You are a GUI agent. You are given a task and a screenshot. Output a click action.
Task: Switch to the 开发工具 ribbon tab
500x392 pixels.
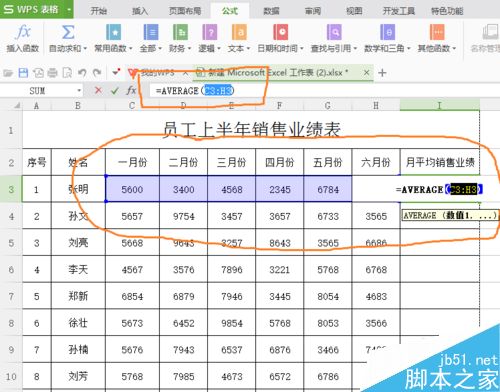(399, 11)
